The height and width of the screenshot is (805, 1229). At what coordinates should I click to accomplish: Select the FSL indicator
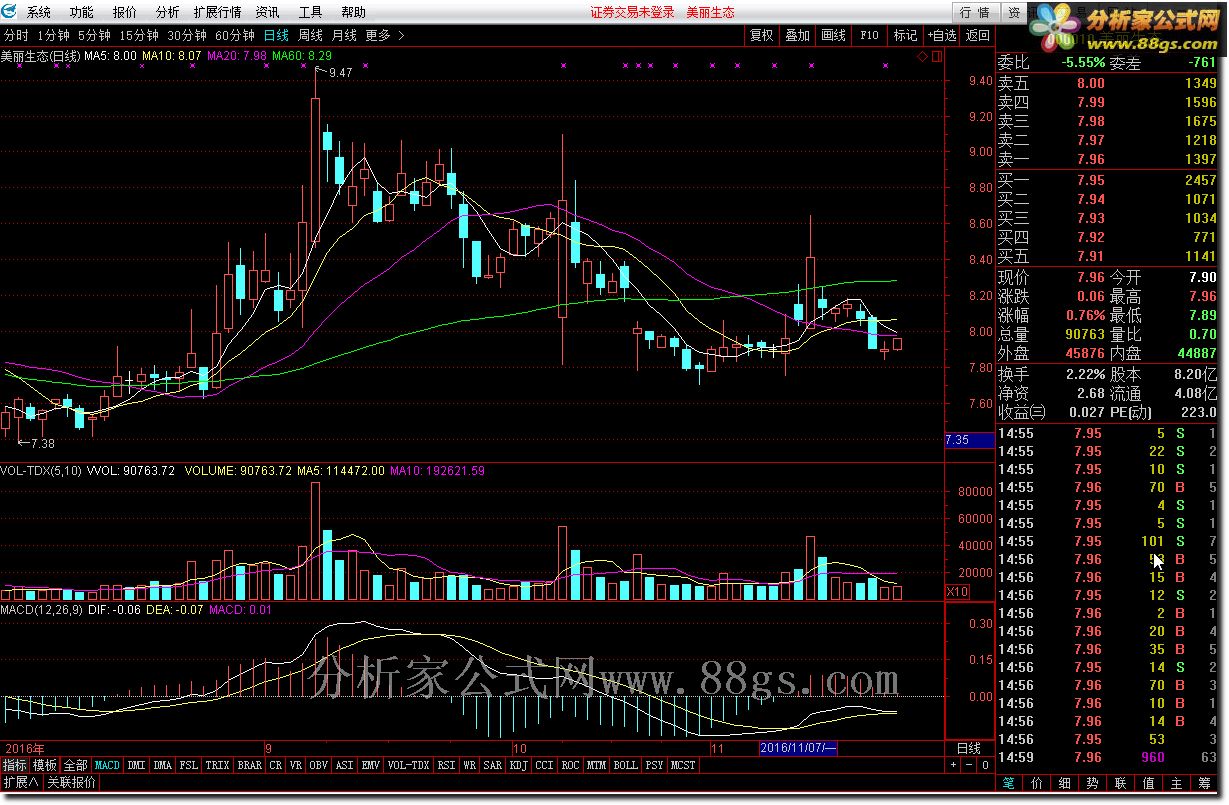(188, 765)
